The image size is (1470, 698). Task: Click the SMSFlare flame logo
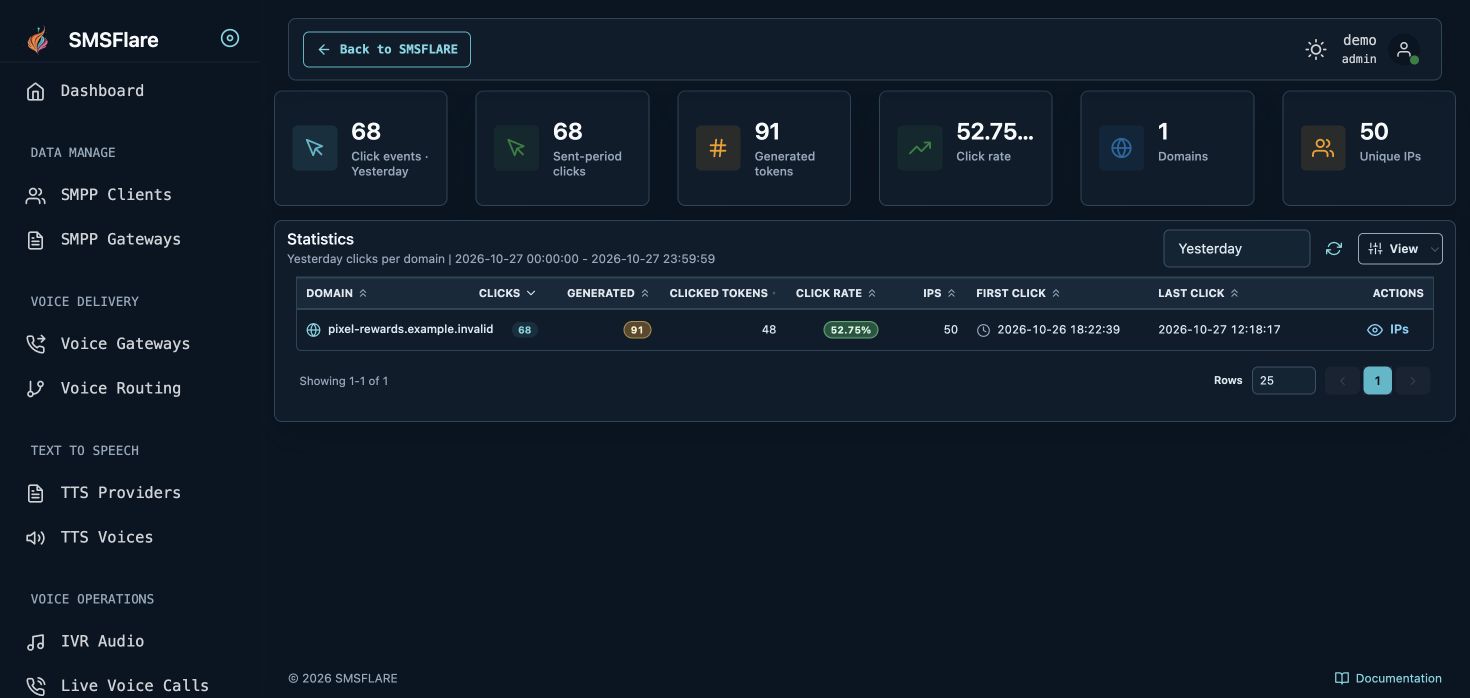pos(37,40)
